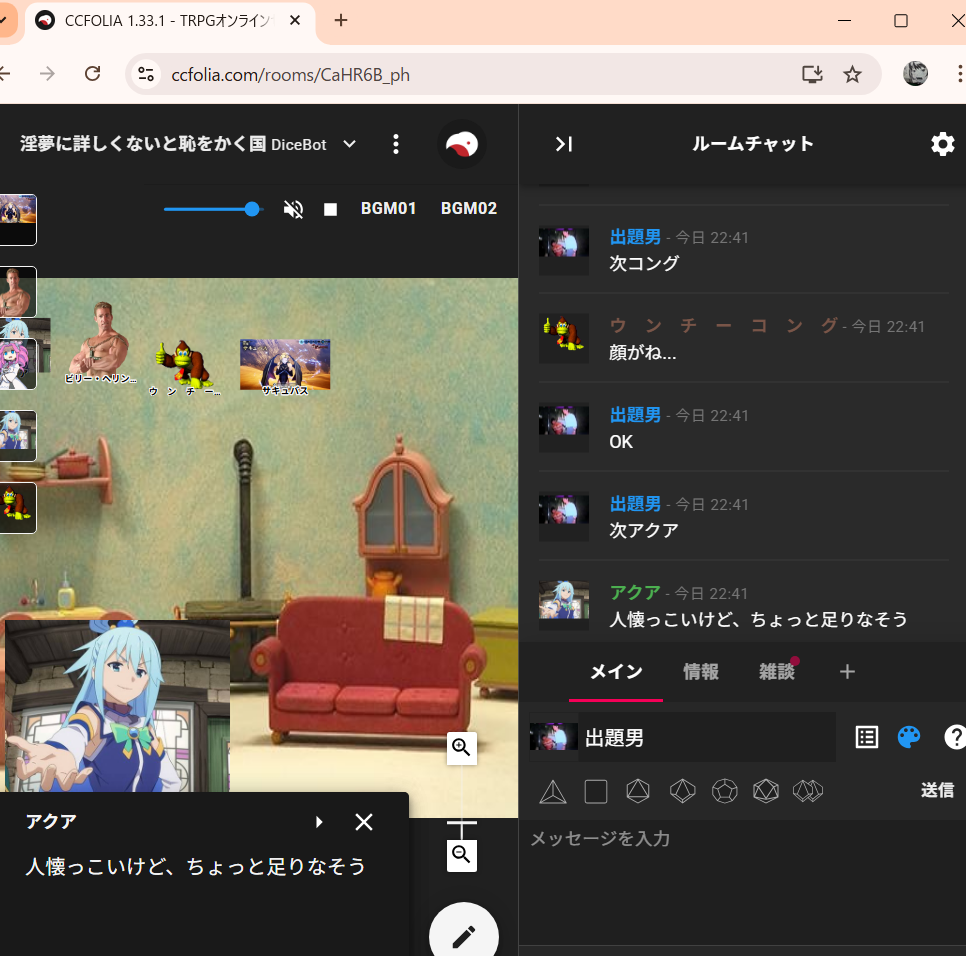Open room chat settings gear

coord(942,144)
